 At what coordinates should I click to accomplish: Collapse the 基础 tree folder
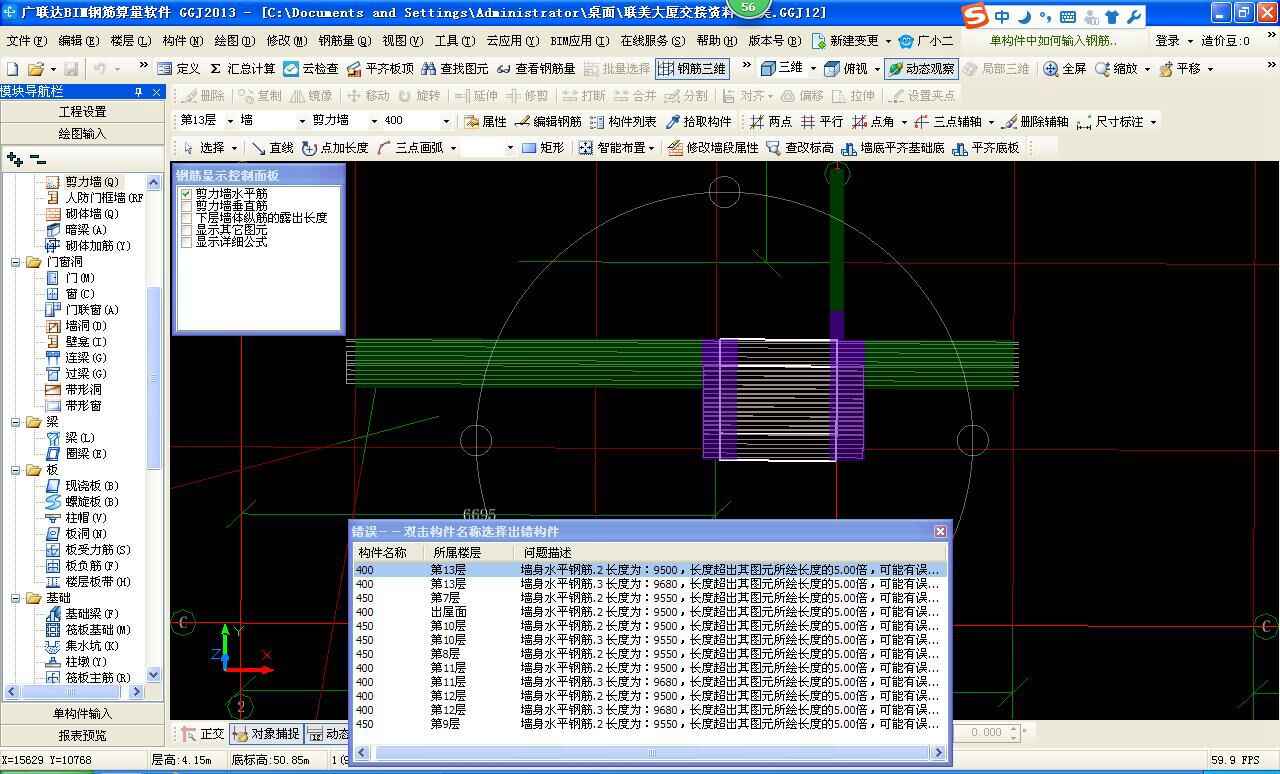[17, 598]
